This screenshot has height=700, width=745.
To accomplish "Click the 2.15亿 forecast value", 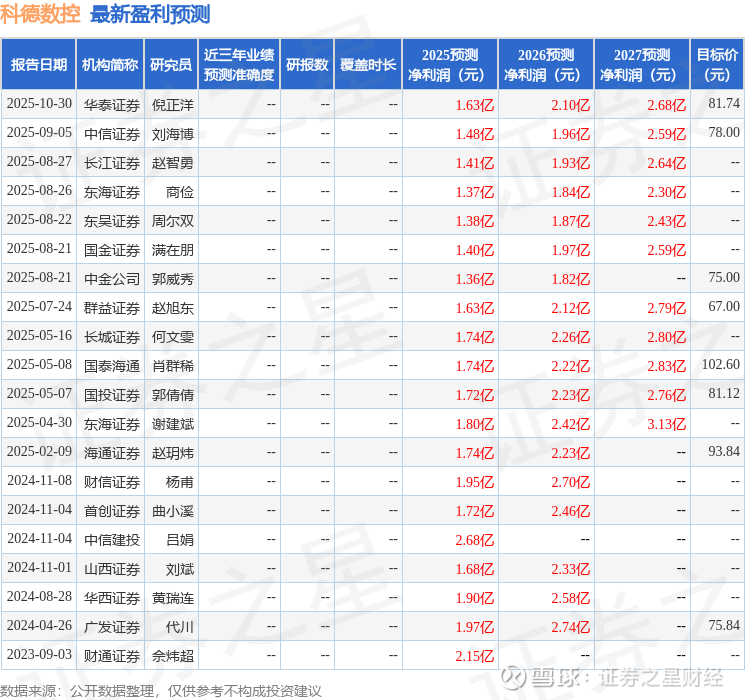I will click(475, 656).
